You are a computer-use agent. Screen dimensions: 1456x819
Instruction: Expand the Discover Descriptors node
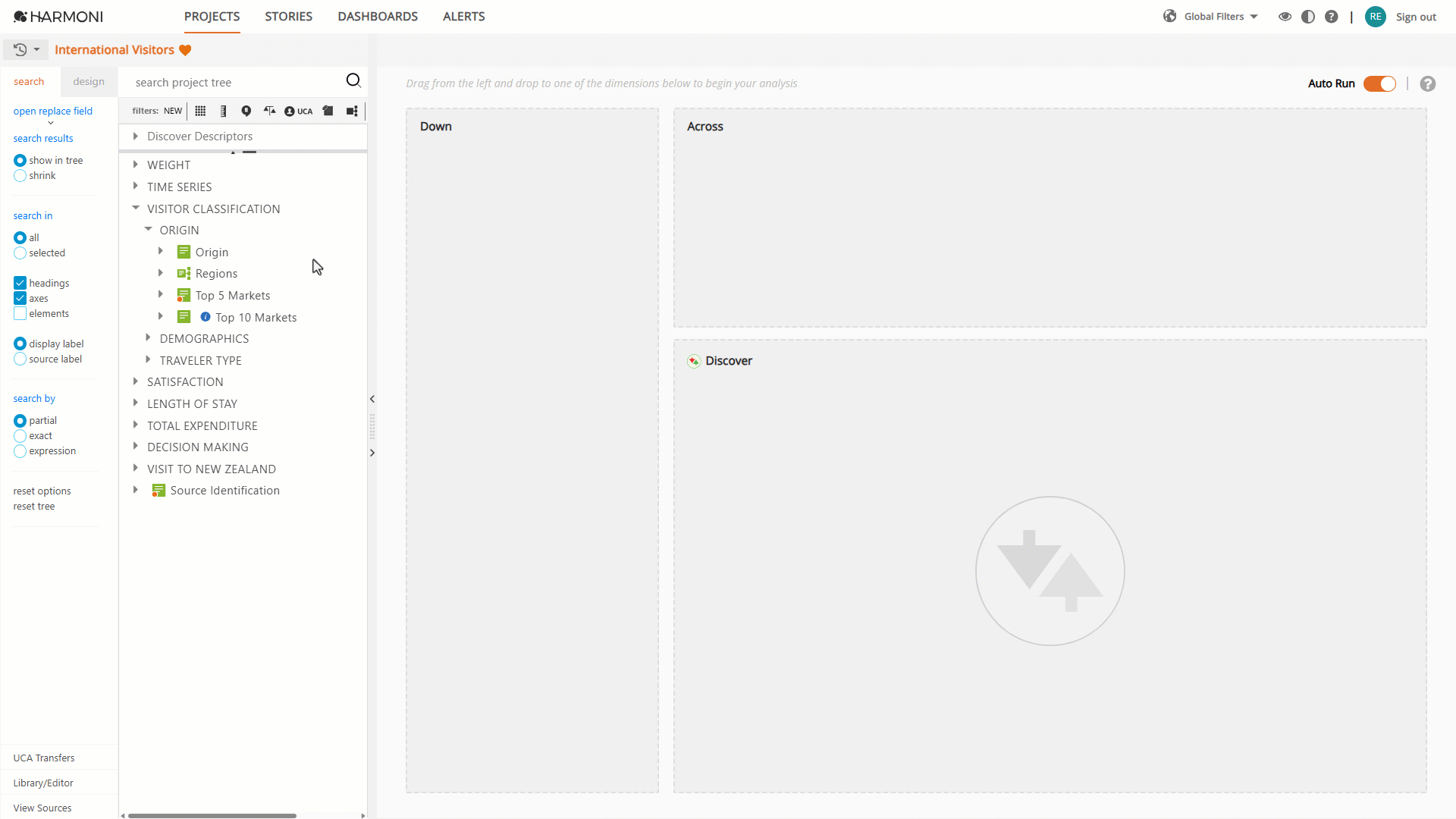pyautogui.click(x=136, y=136)
